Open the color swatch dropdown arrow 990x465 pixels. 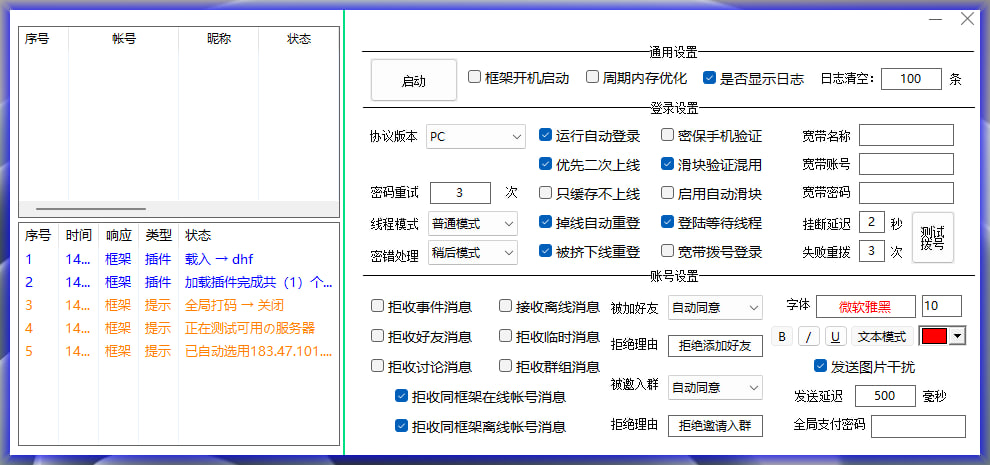pos(958,337)
